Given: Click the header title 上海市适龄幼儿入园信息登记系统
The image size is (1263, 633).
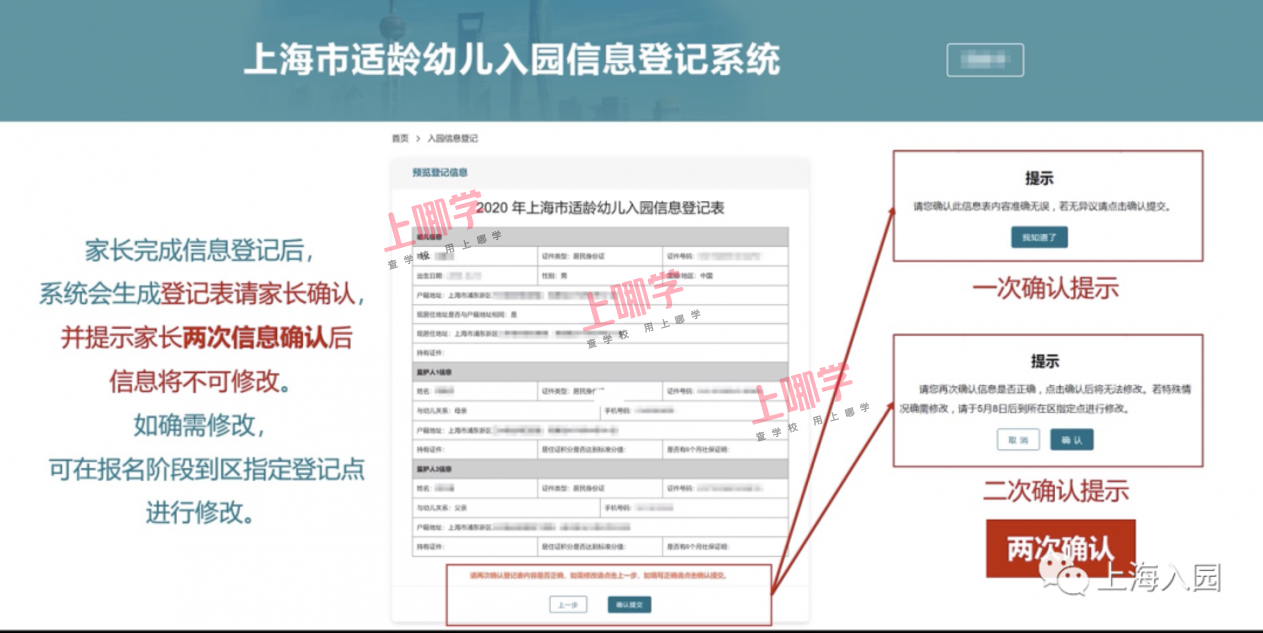Looking at the screenshot, I should pos(512,59).
